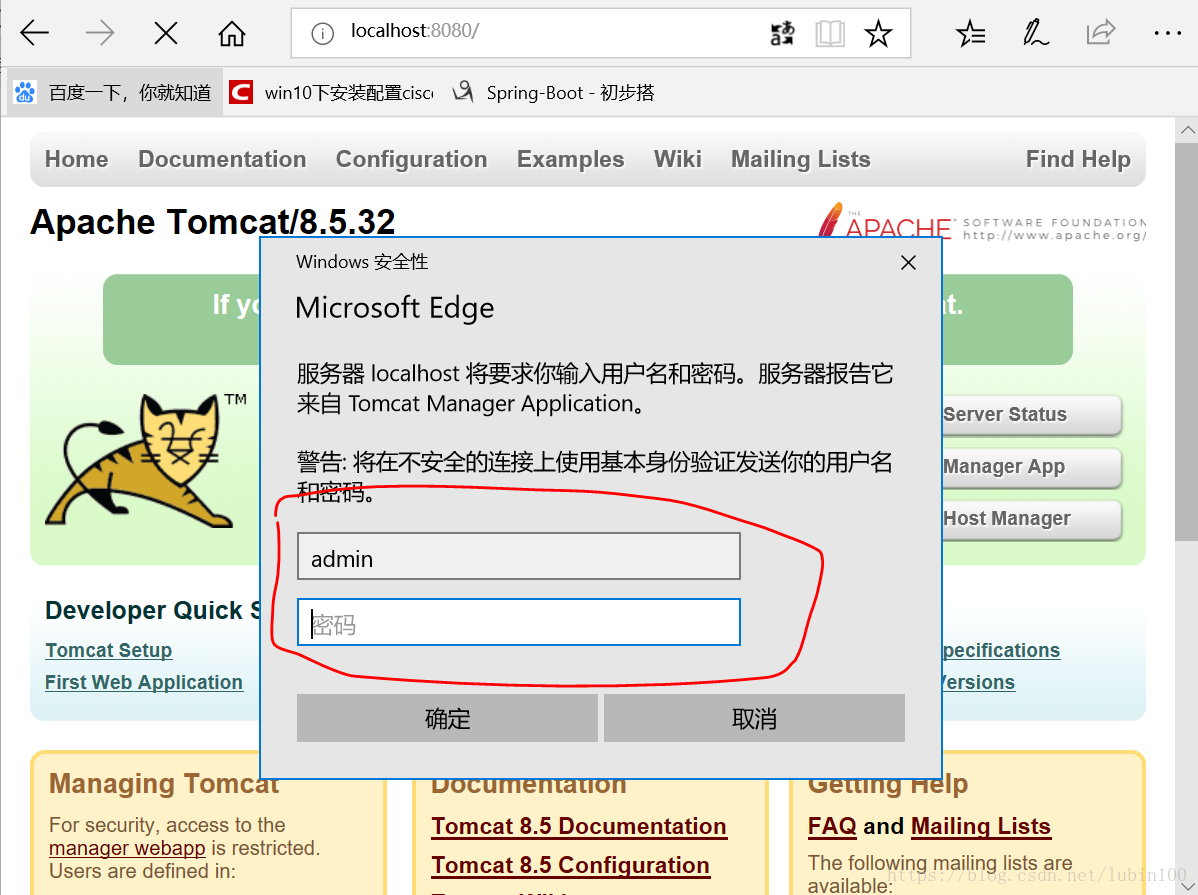Open the Examples nav item
The image size is (1198, 895).
[571, 159]
